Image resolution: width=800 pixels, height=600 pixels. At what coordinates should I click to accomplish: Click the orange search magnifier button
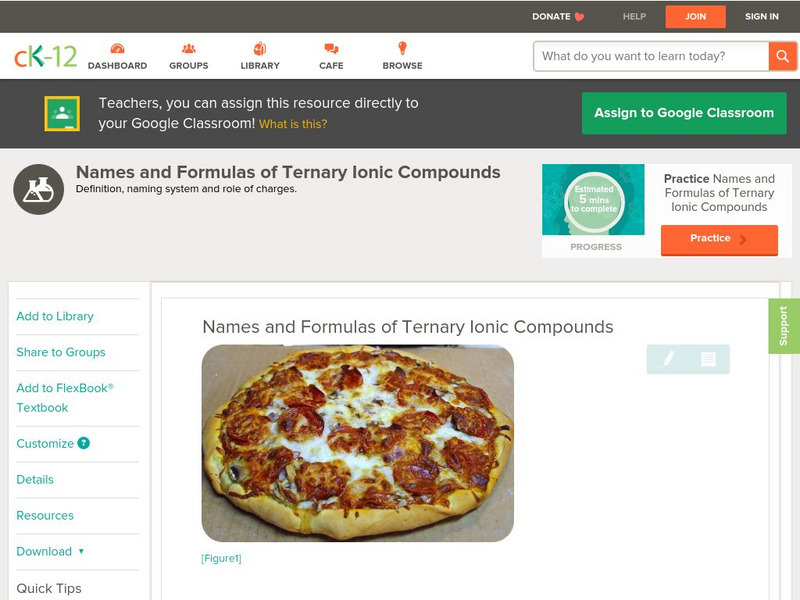(x=782, y=56)
